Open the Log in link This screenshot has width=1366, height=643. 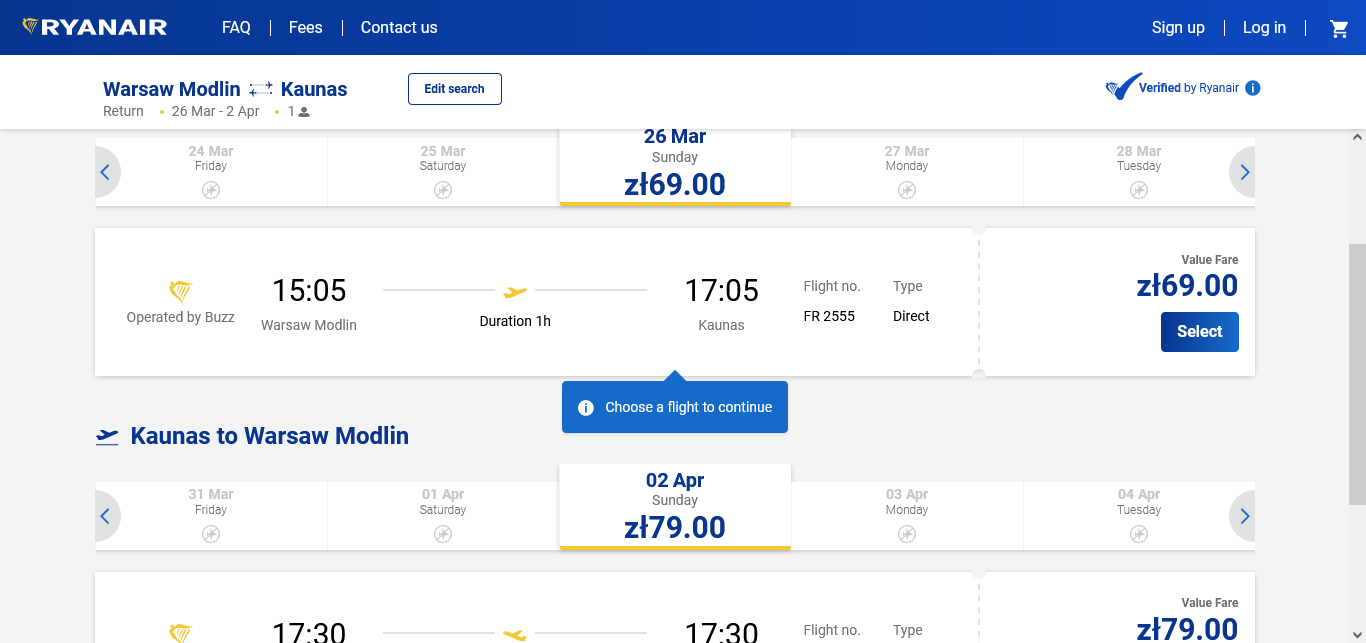(1264, 28)
